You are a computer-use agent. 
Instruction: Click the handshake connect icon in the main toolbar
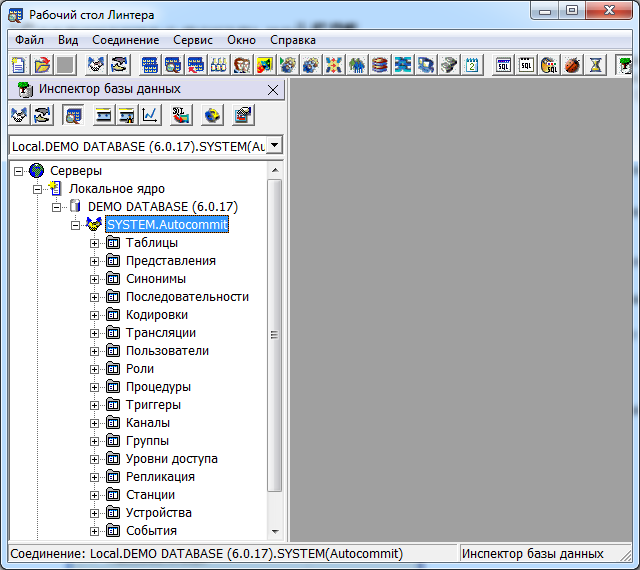[x=95, y=65]
